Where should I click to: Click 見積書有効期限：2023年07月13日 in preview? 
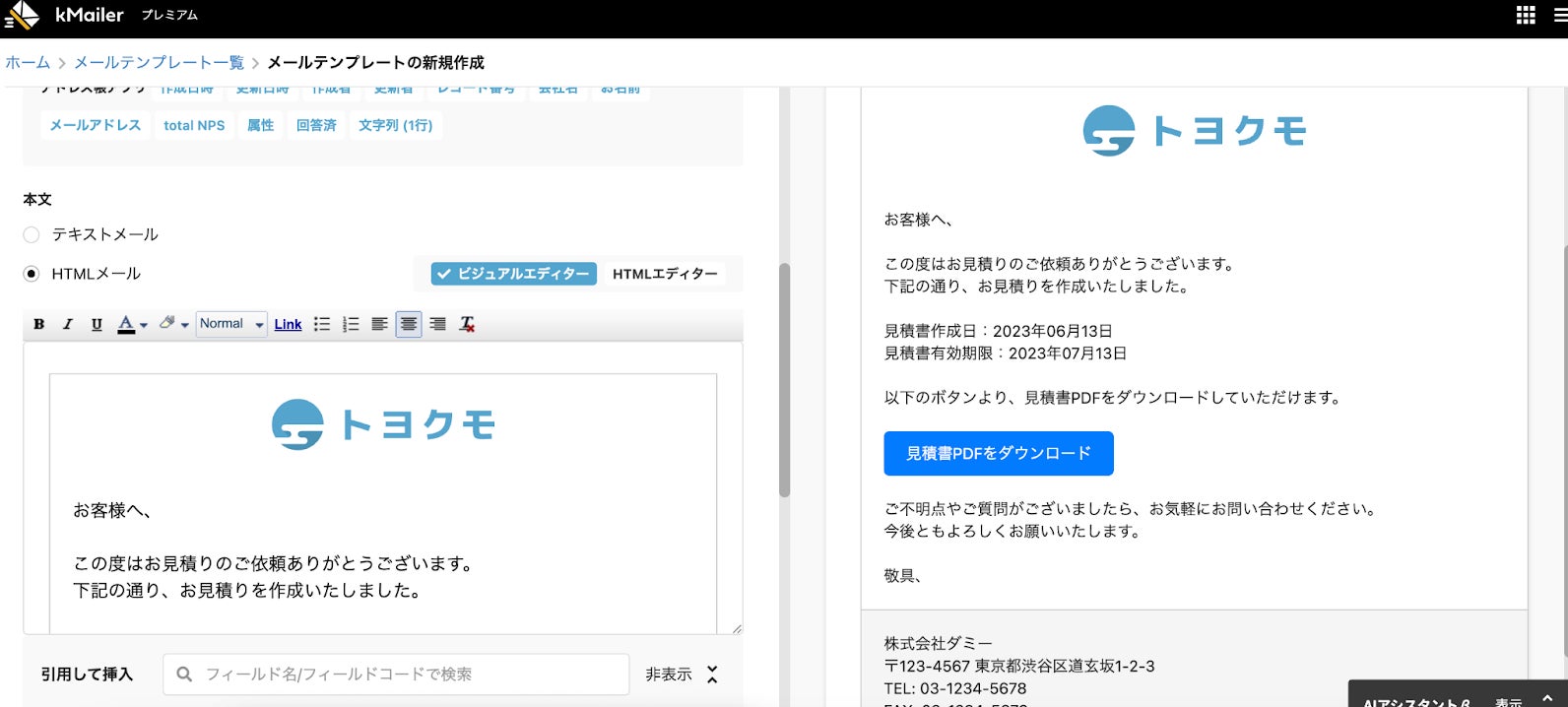pos(1006,353)
